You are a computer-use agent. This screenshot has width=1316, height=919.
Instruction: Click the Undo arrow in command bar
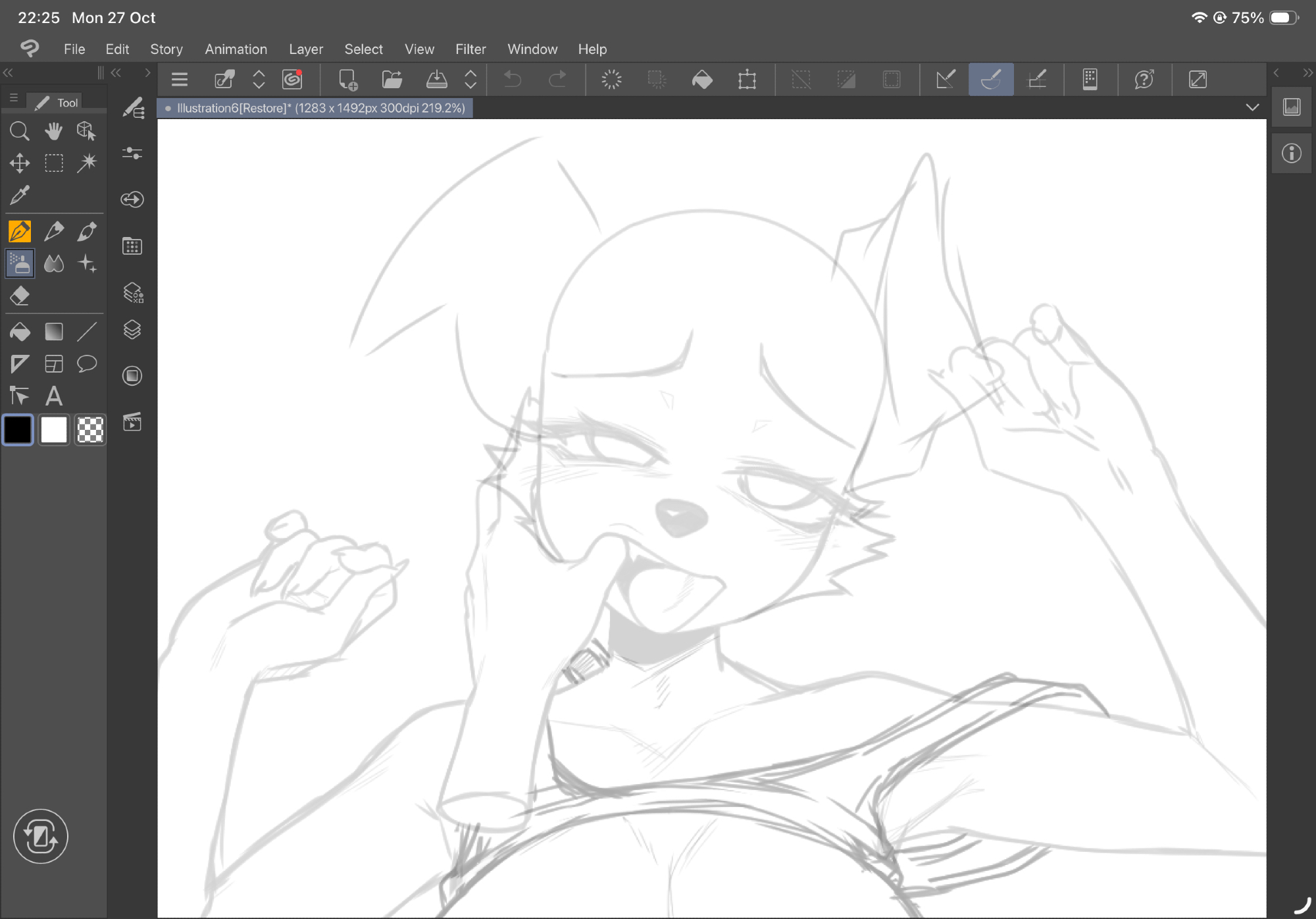pos(512,80)
